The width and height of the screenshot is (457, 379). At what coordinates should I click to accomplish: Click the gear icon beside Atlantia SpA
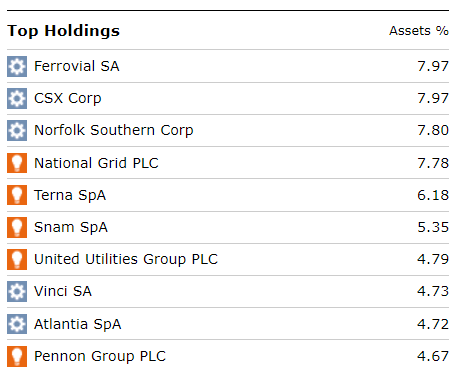click(17, 324)
